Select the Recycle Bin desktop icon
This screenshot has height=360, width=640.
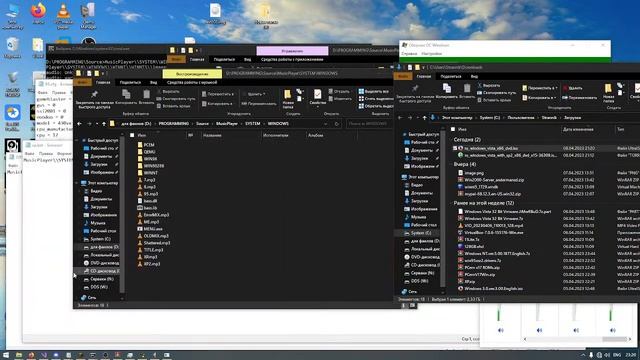tap(12, 48)
